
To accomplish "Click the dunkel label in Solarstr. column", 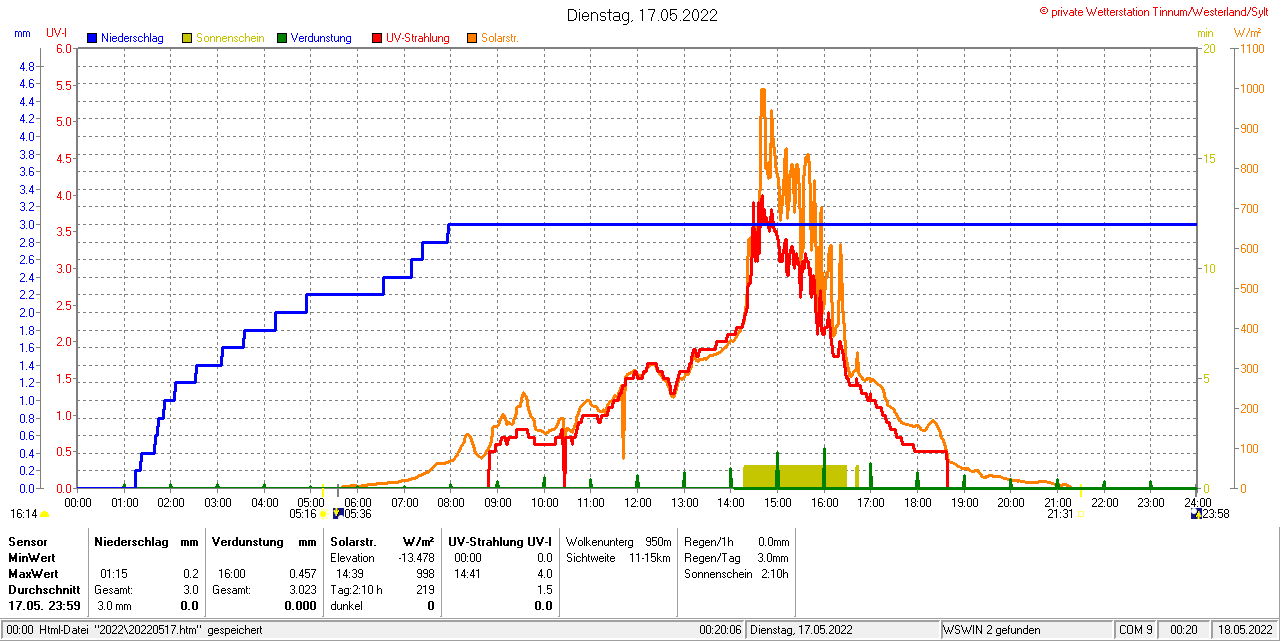I will pos(346,606).
